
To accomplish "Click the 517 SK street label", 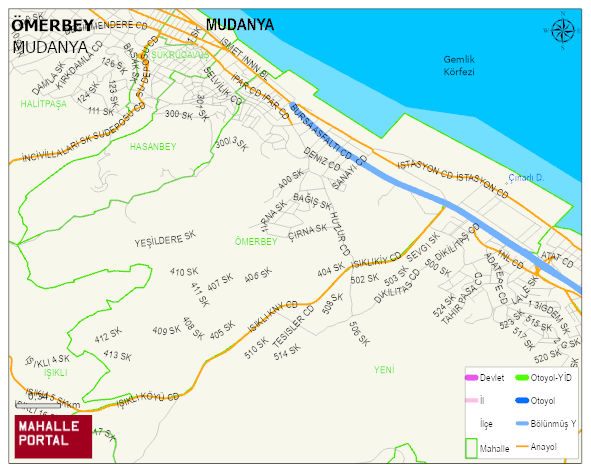I will 524,338.
